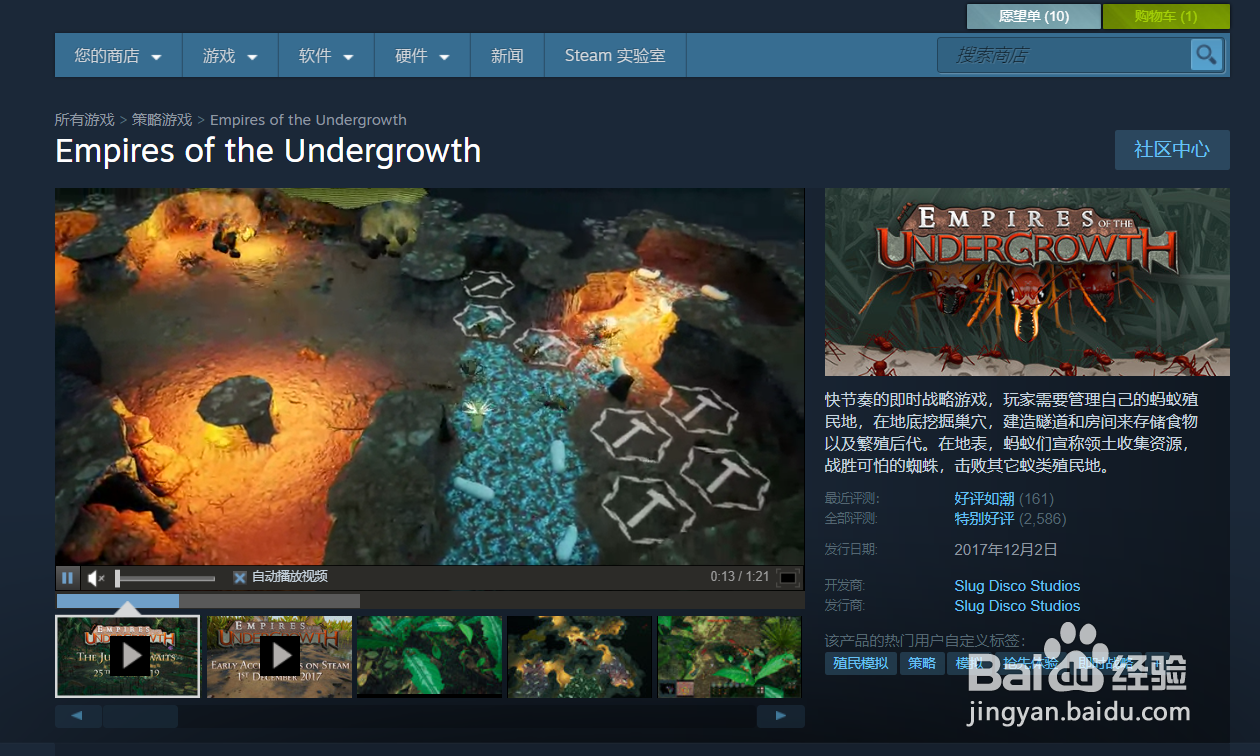Click the main video player area
The width and height of the screenshot is (1260, 756).
tap(430, 376)
